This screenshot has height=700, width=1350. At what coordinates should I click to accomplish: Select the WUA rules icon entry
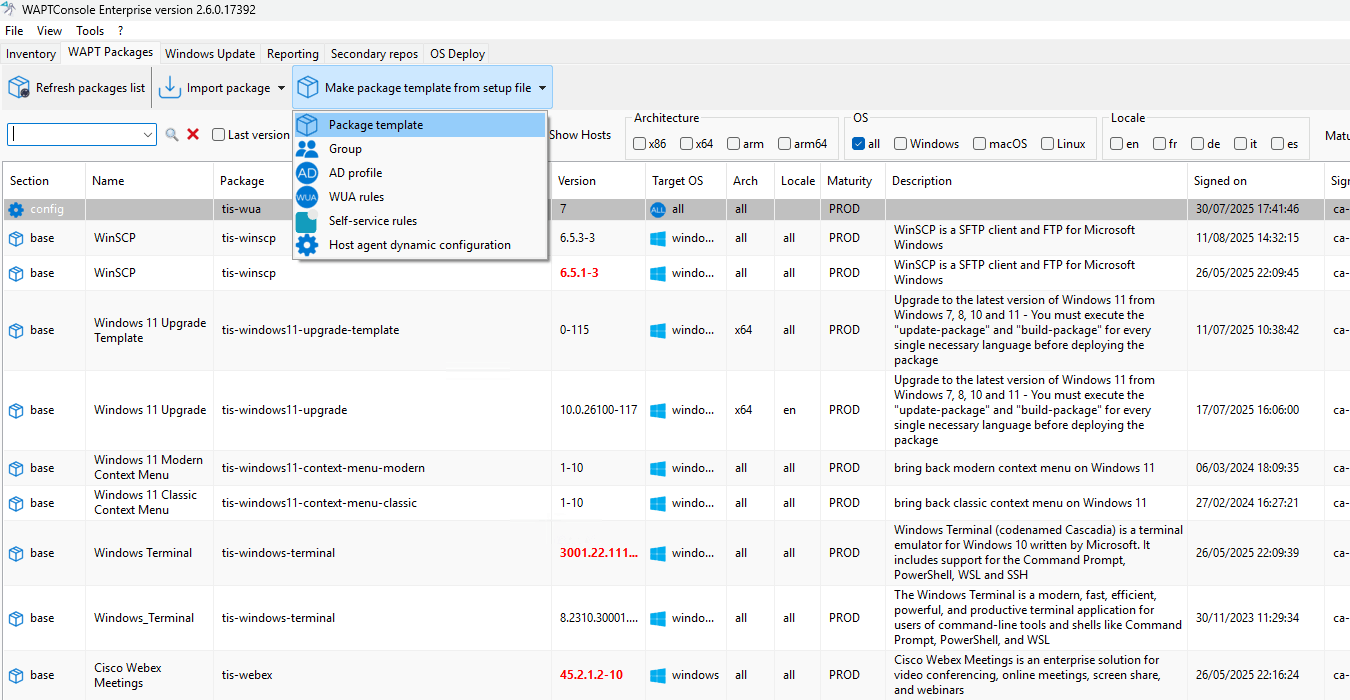[x=308, y=197]
